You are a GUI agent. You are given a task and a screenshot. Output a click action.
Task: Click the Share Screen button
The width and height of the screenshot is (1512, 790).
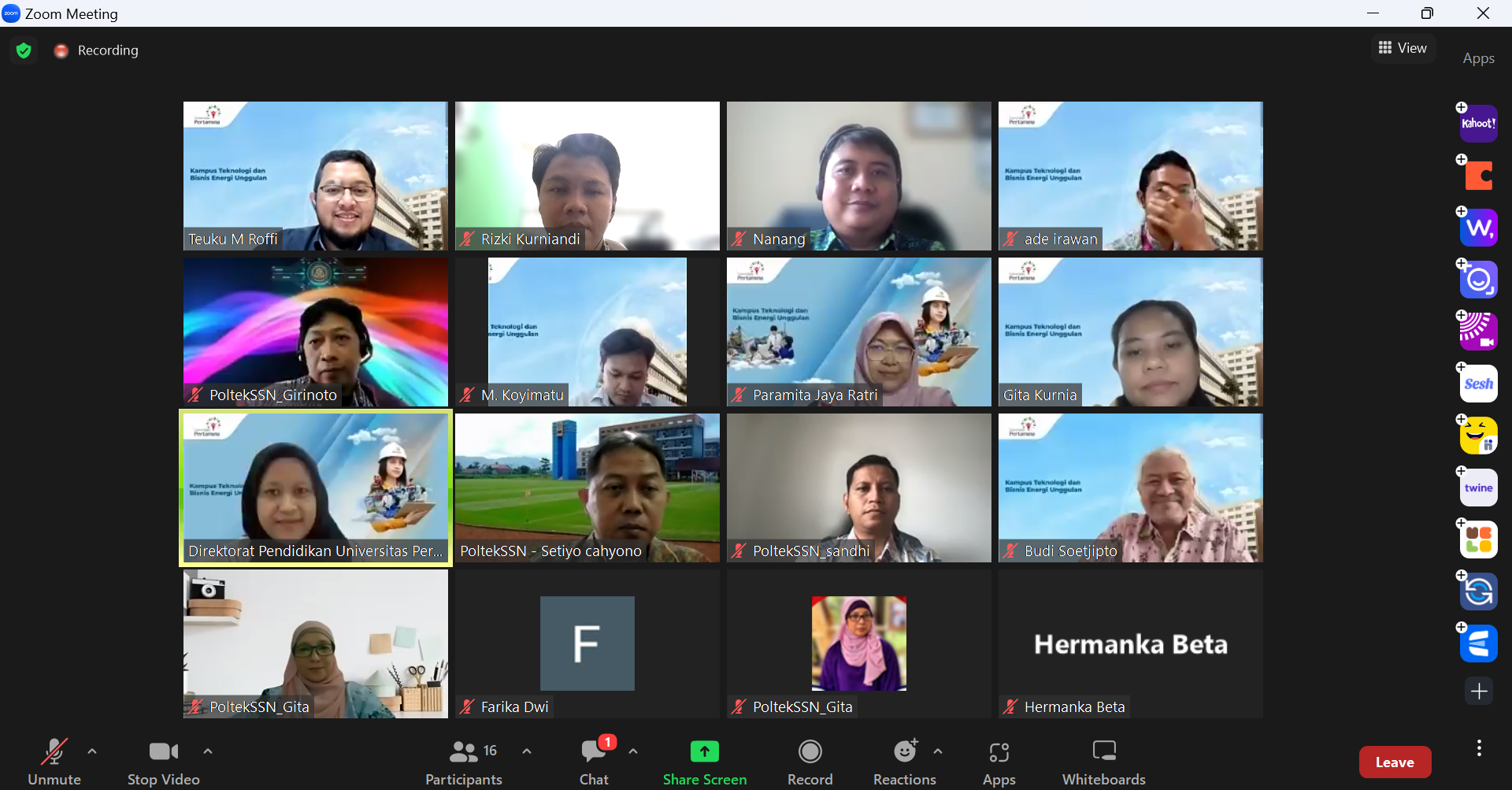(704, 762)
